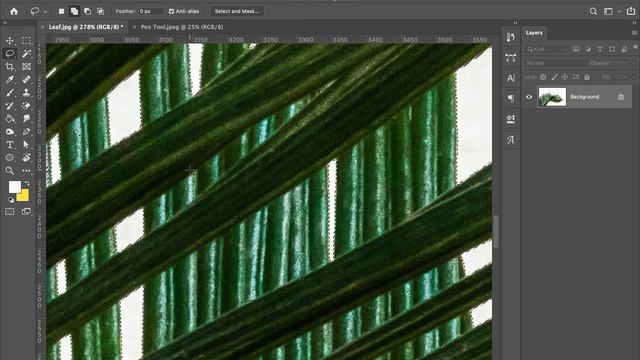The image size is (640, 360).
Task: Select the Smudge tool
Action: pyautogui.click(x=26, y=119)
